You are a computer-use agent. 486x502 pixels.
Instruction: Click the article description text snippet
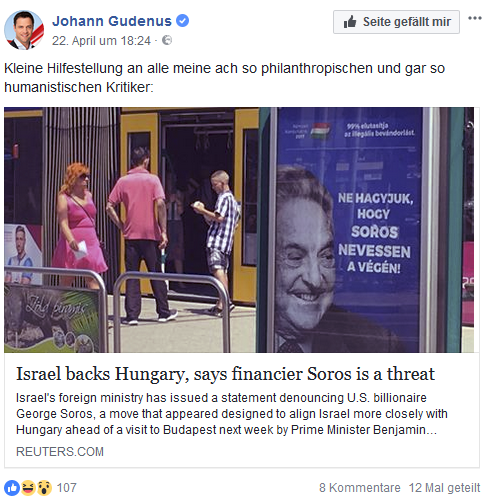(232, 414)
